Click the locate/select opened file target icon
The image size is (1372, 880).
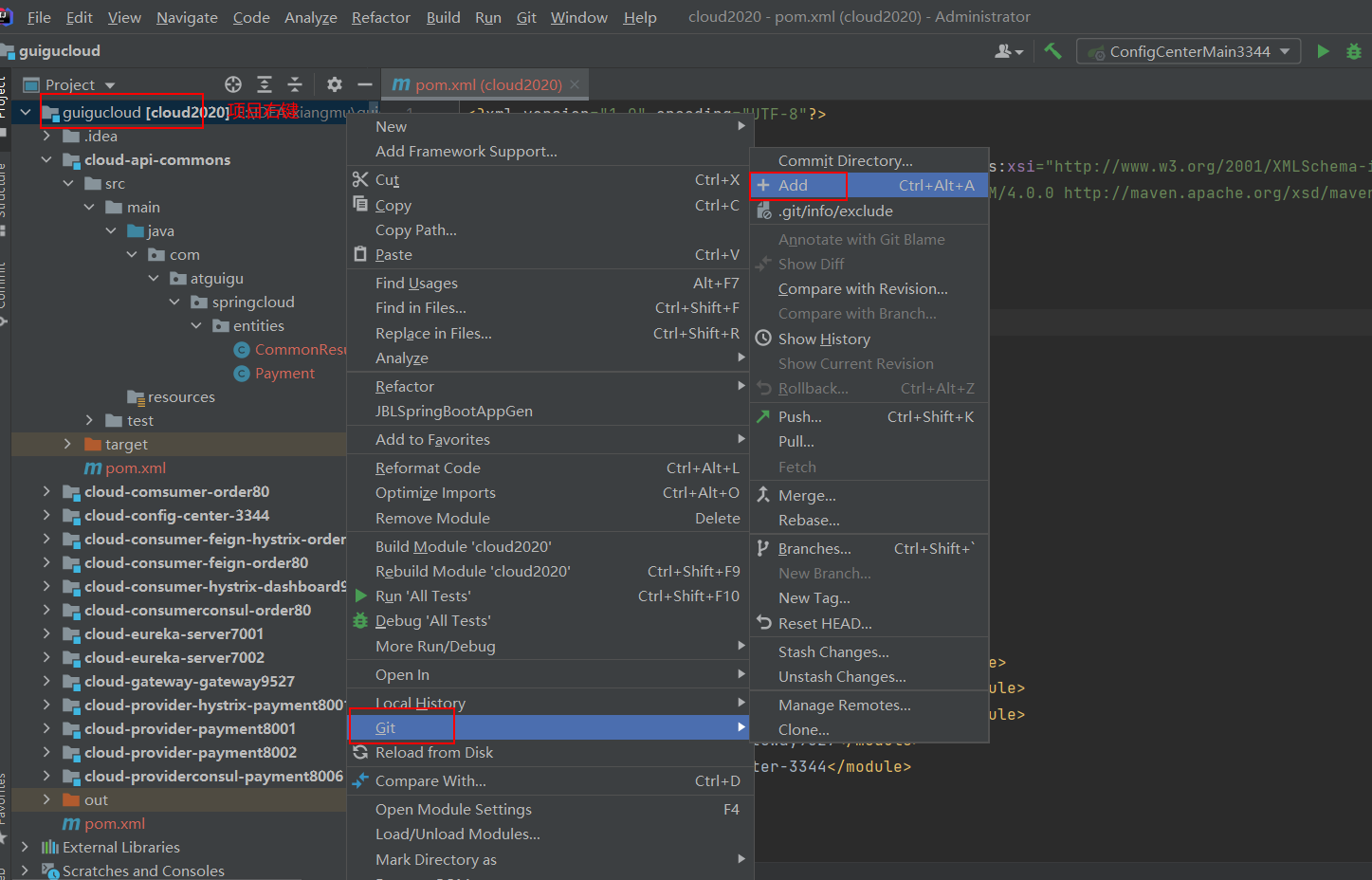pos(233,84)
